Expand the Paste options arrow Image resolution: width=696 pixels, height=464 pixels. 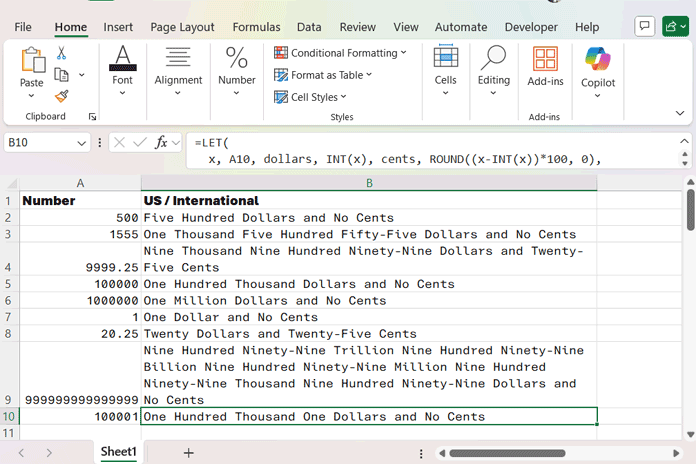click(31, 95)
